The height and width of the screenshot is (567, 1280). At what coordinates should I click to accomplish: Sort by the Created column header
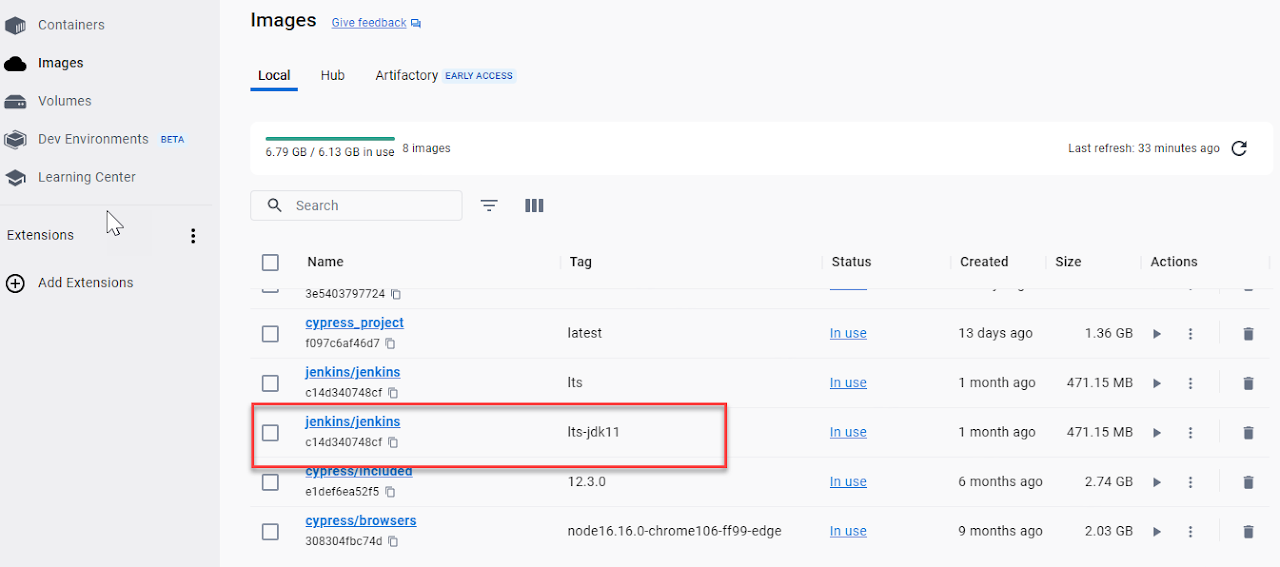984,262
